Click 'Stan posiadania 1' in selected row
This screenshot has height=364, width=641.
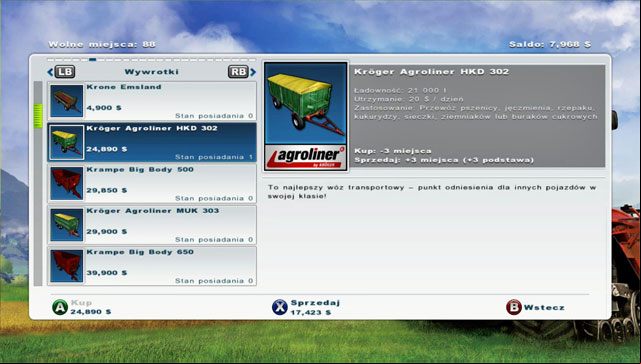pyautogui.click(x=214, y=157)
